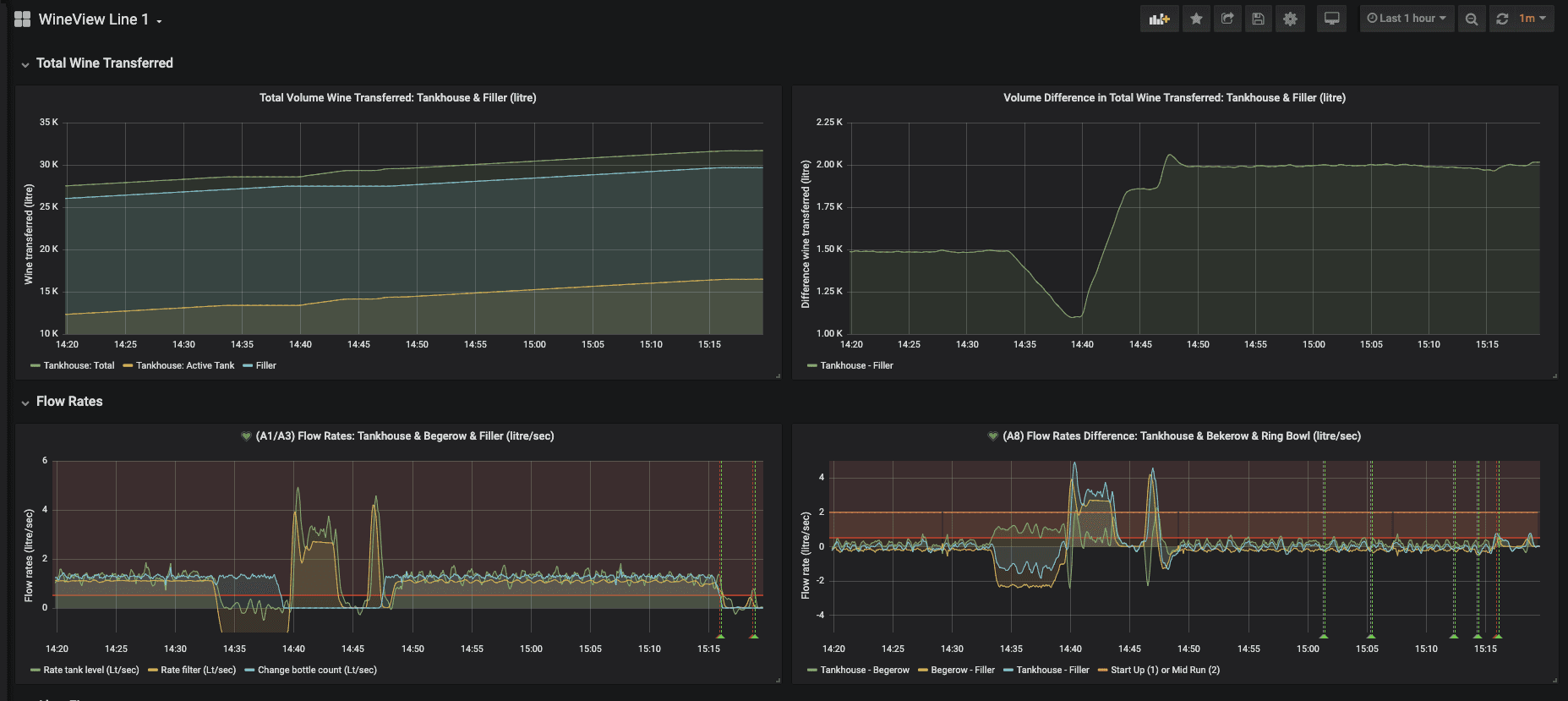Open the Share dashboard dialog
Image resolution: width=1568 pixels, height=701 pixels.
tap(1227, 19)
